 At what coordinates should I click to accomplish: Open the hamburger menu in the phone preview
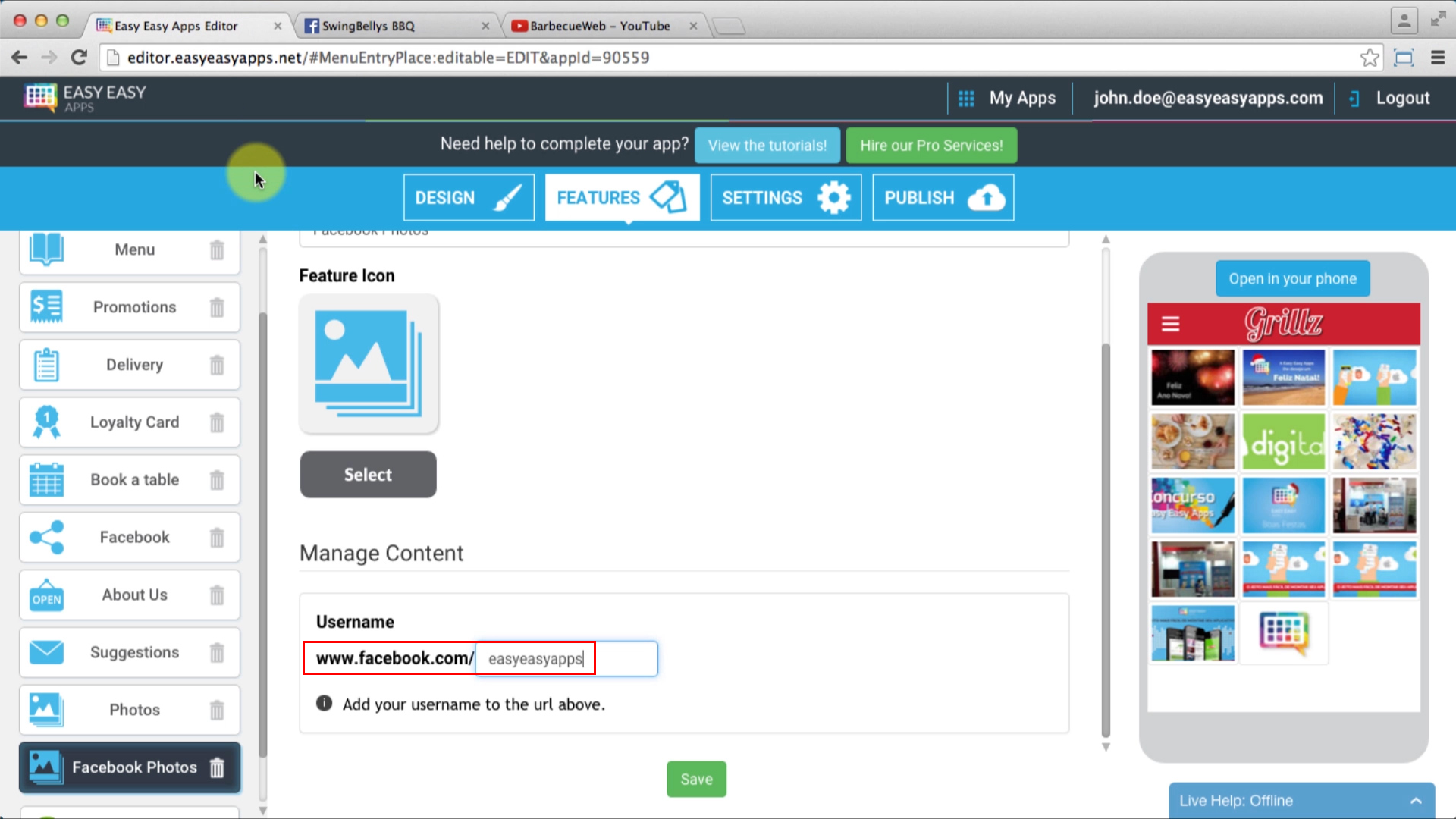pyautogui.click(x=1170, y=324)
